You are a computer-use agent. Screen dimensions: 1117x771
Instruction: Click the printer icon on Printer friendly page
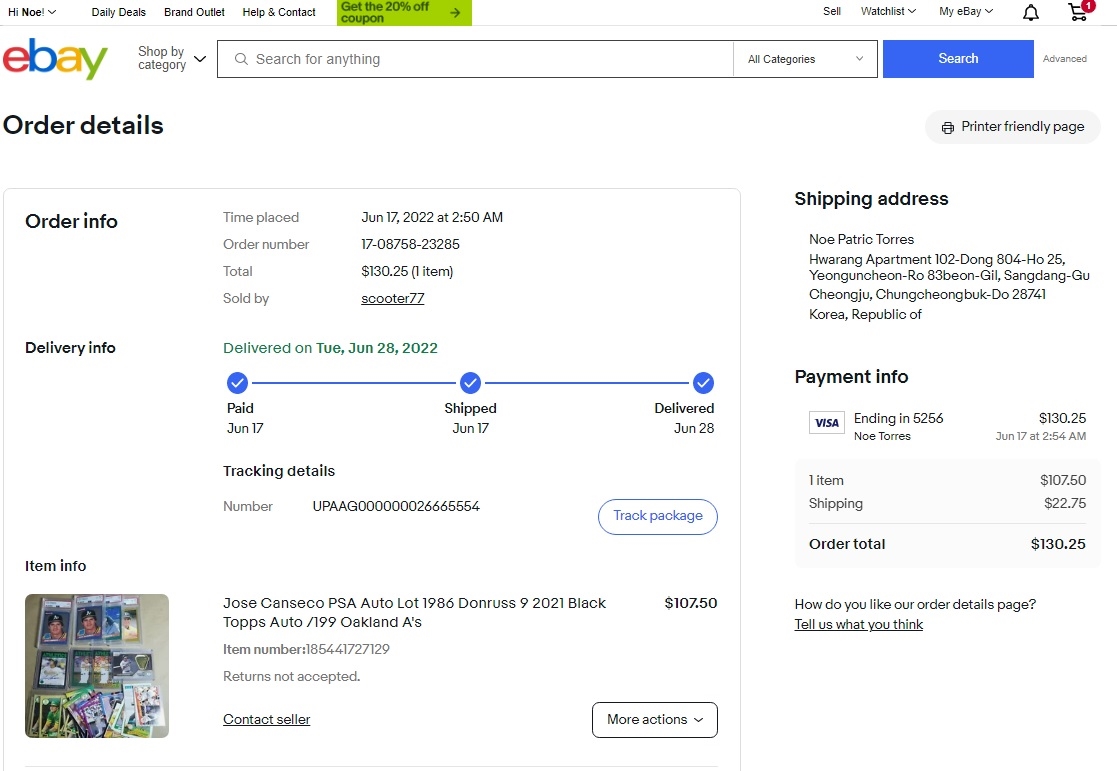tap(947, 128)
